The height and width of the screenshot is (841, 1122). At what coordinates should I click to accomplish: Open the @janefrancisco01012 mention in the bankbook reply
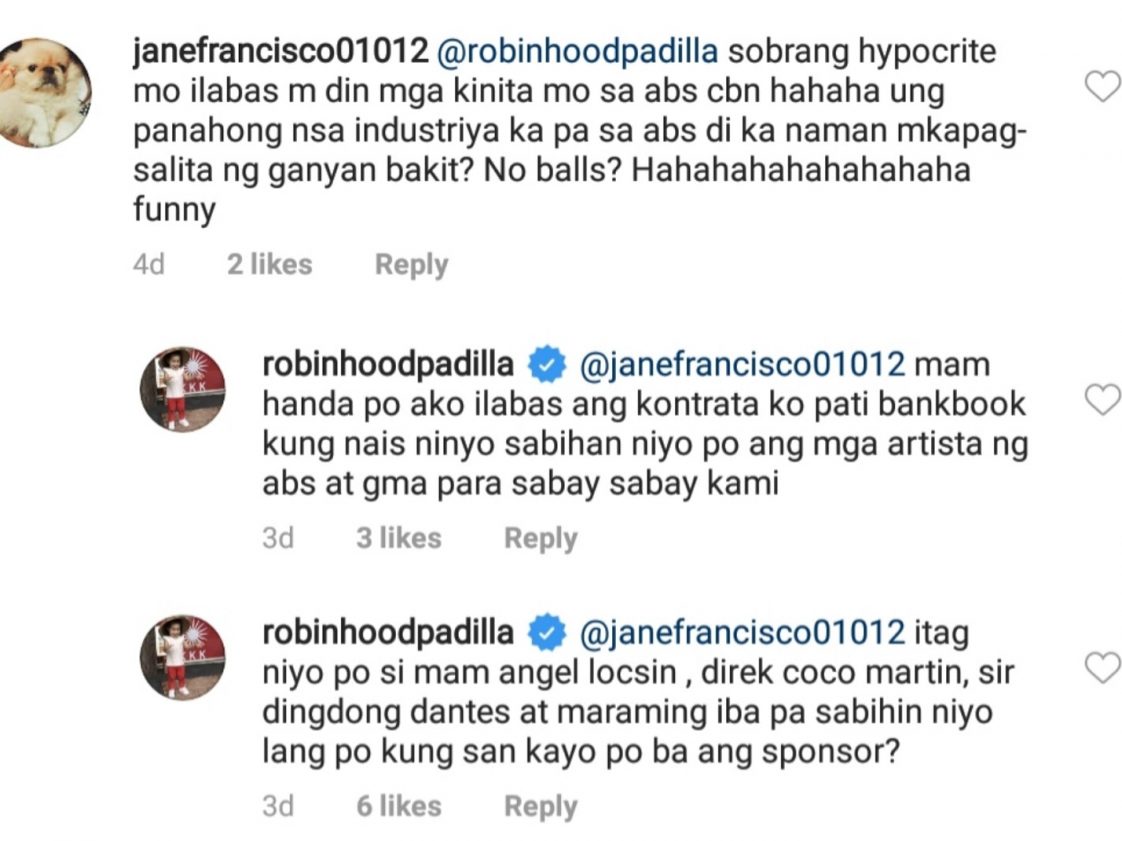pos(742,365)
